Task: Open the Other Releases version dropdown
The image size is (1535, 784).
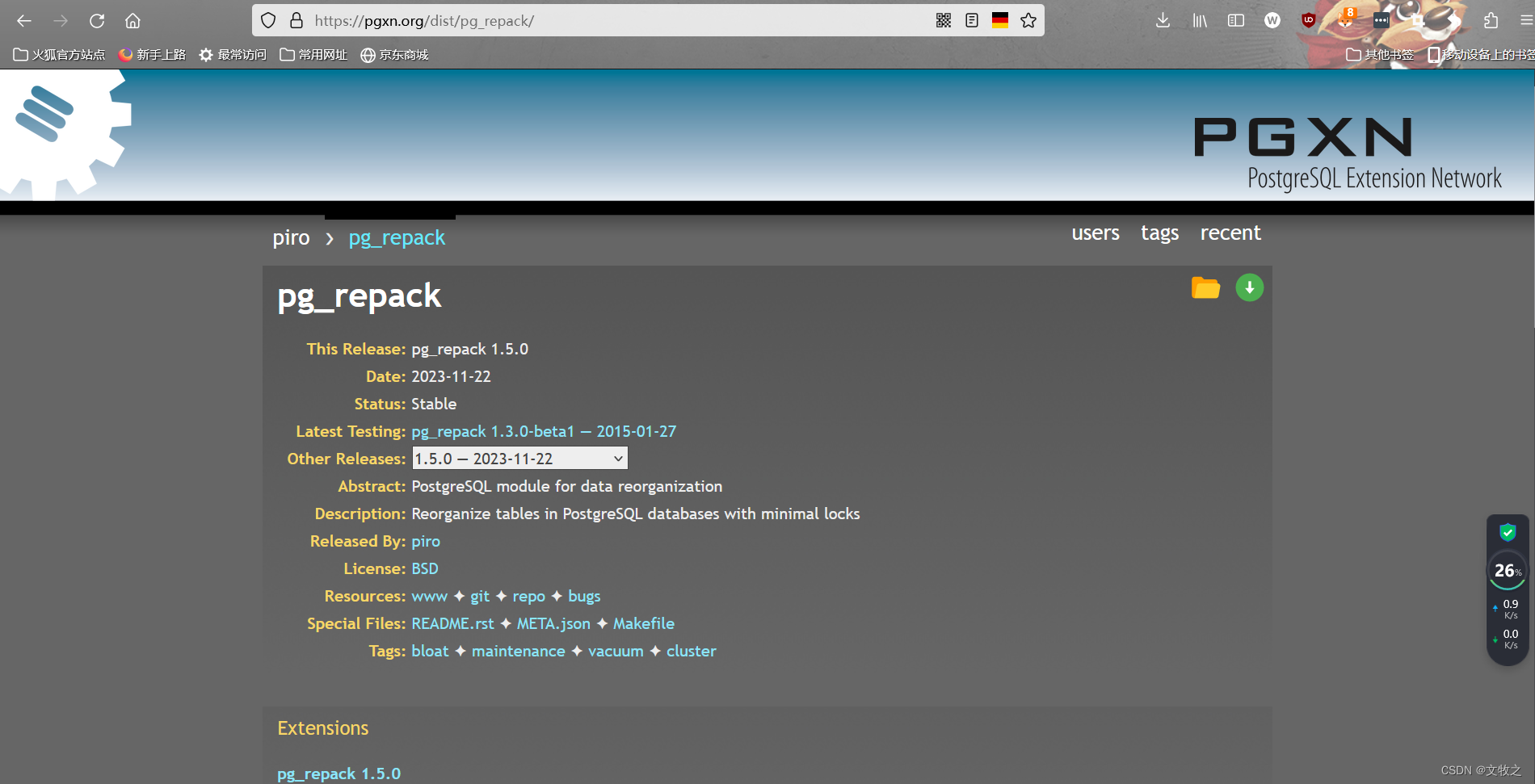Action: coord(519,458)
